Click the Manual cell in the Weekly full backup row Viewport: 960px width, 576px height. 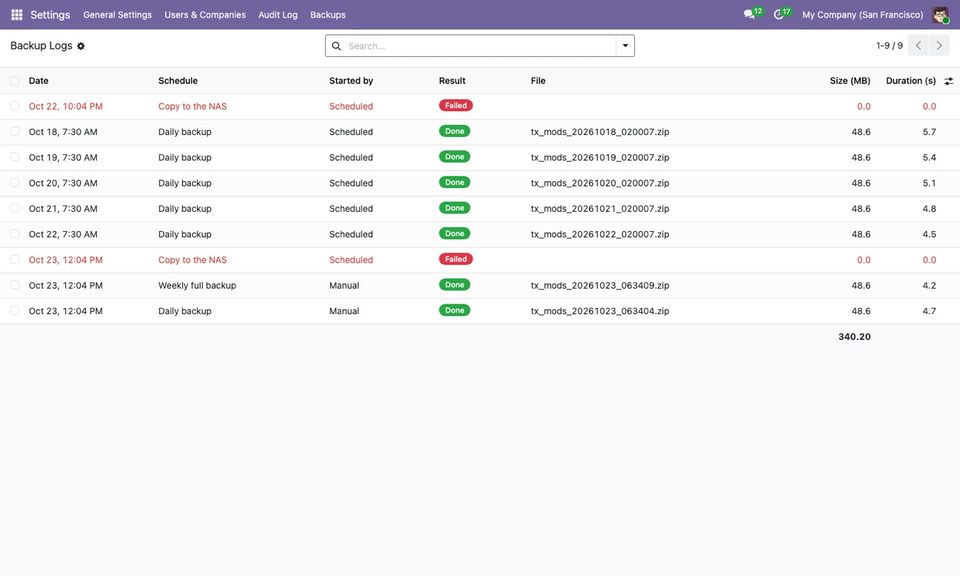click(x=344, y=285)
